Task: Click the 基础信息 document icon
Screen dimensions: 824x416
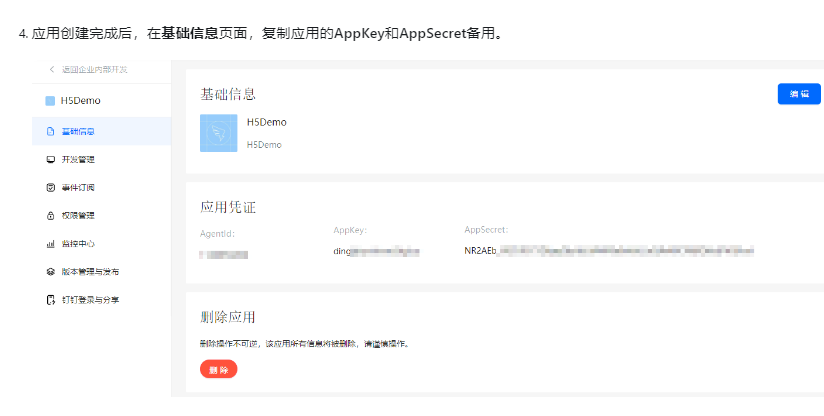Action: pyautogui.click(x=50, y=131)
